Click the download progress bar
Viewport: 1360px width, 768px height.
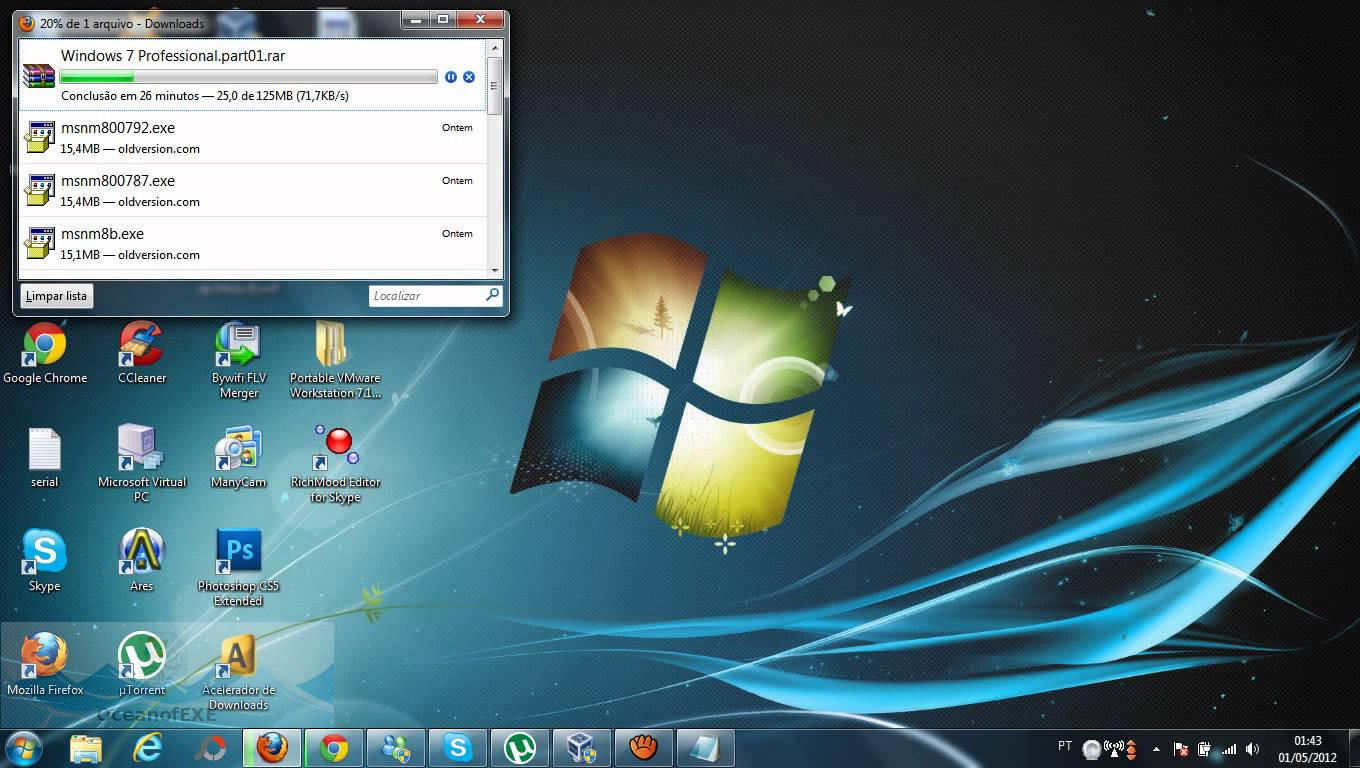[249, 77]
